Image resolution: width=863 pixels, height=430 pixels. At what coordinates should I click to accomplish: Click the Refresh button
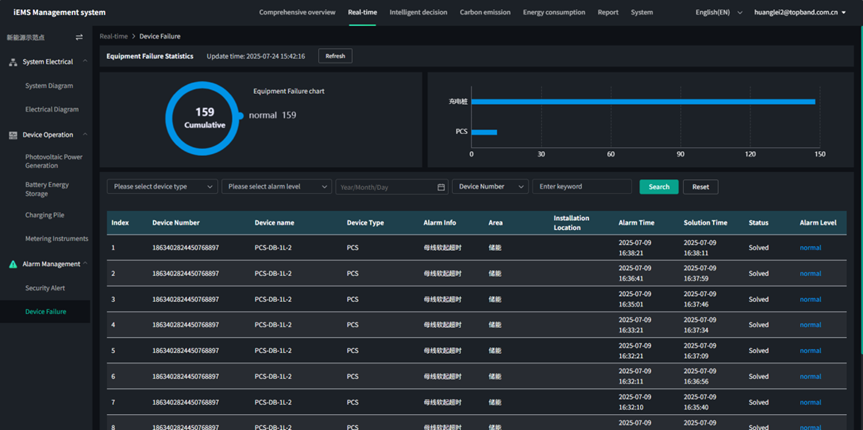point(335,56)
